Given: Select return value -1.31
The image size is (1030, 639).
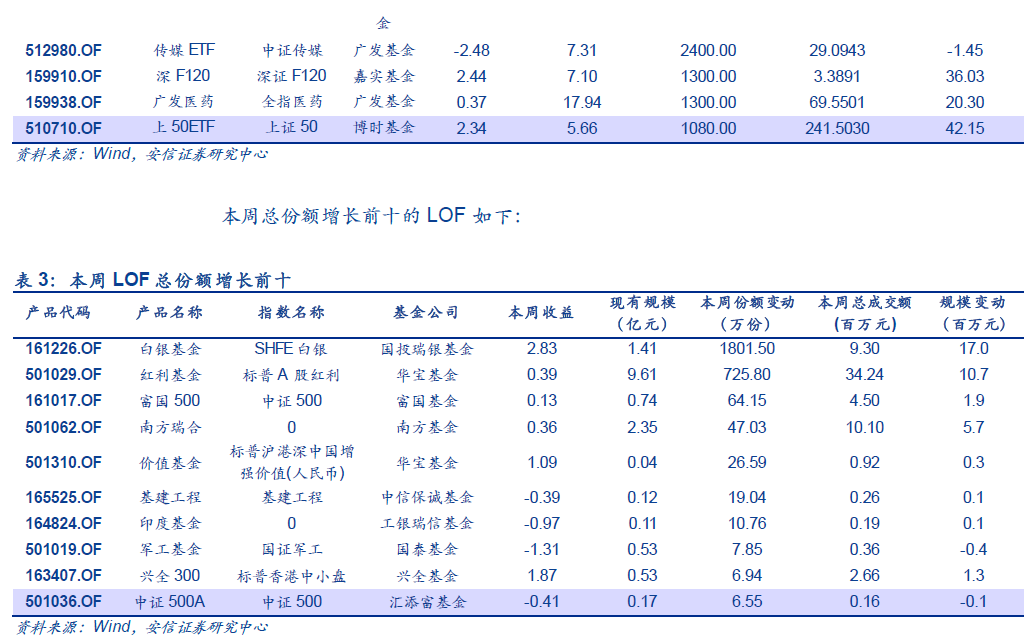Looking at the screenshot, I should click(x=541, y=549).
